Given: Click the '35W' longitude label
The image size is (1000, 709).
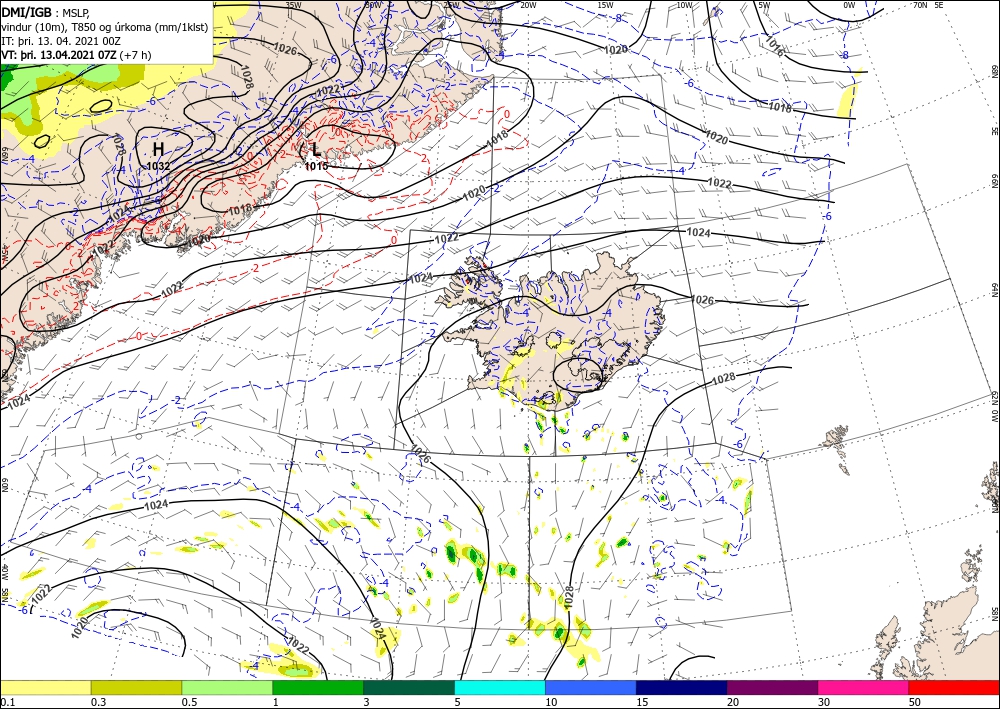Looking at the screenshot, I should point(293,5).
